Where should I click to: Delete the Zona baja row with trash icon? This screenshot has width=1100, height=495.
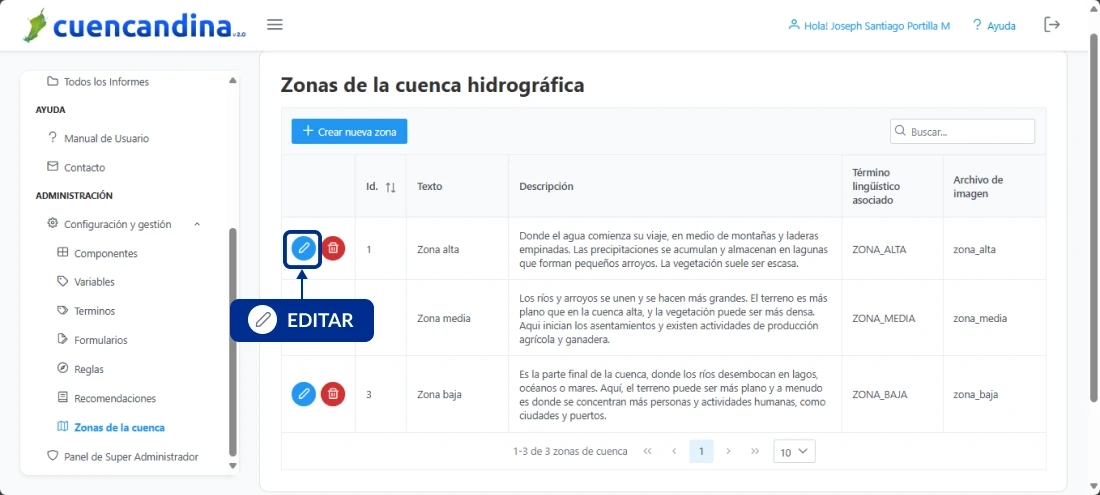pyautogui.click(x=334, y=394)
